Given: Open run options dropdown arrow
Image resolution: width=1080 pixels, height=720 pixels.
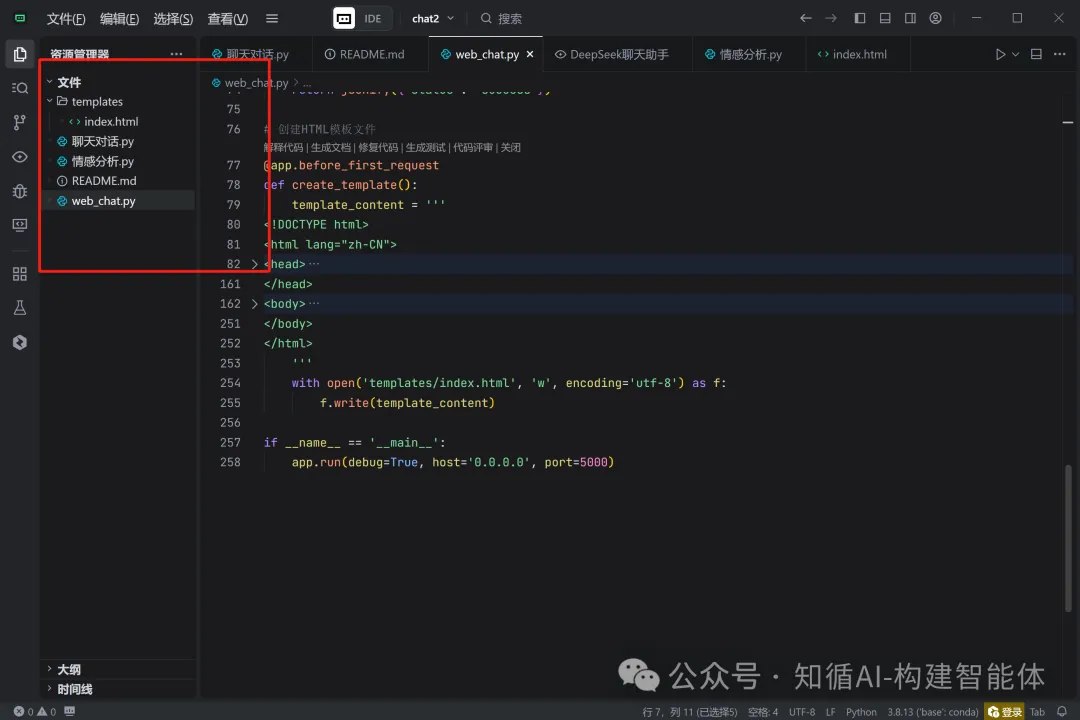Looking at the screenshot, I should 1015,54.
